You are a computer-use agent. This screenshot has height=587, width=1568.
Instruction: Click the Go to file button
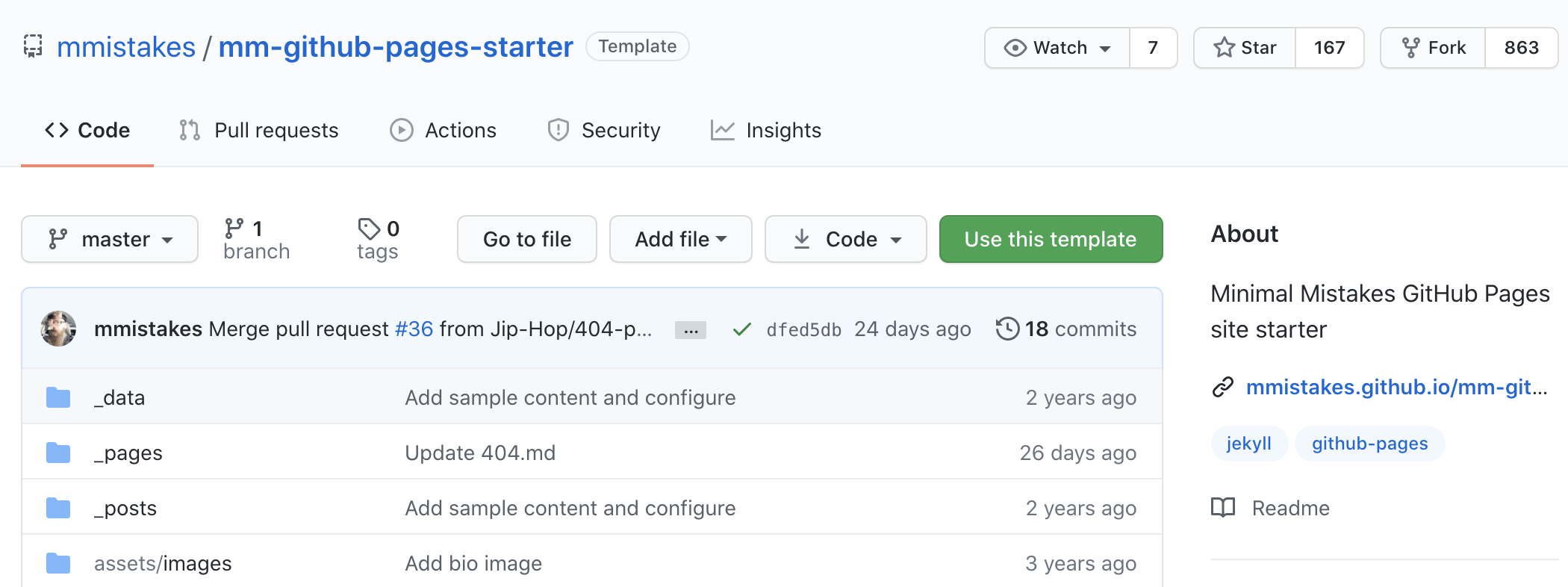(x=527, y=239)
